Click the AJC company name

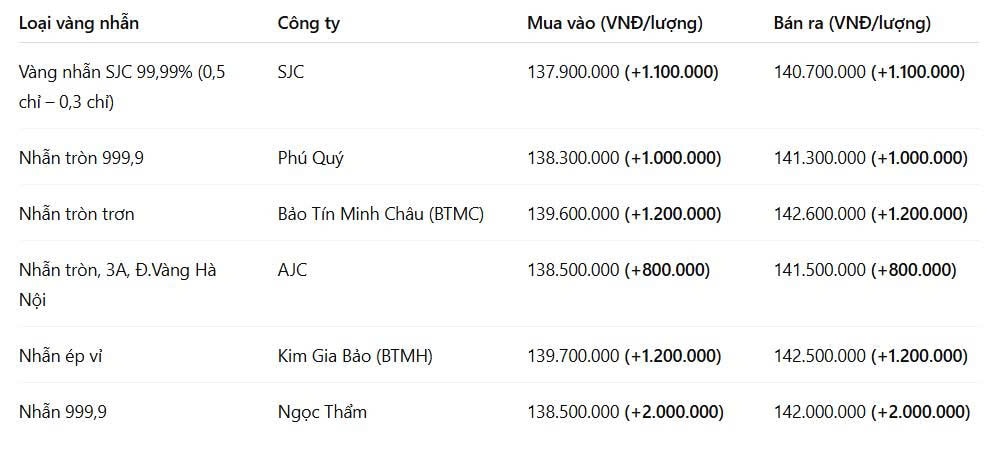(293, 270)
